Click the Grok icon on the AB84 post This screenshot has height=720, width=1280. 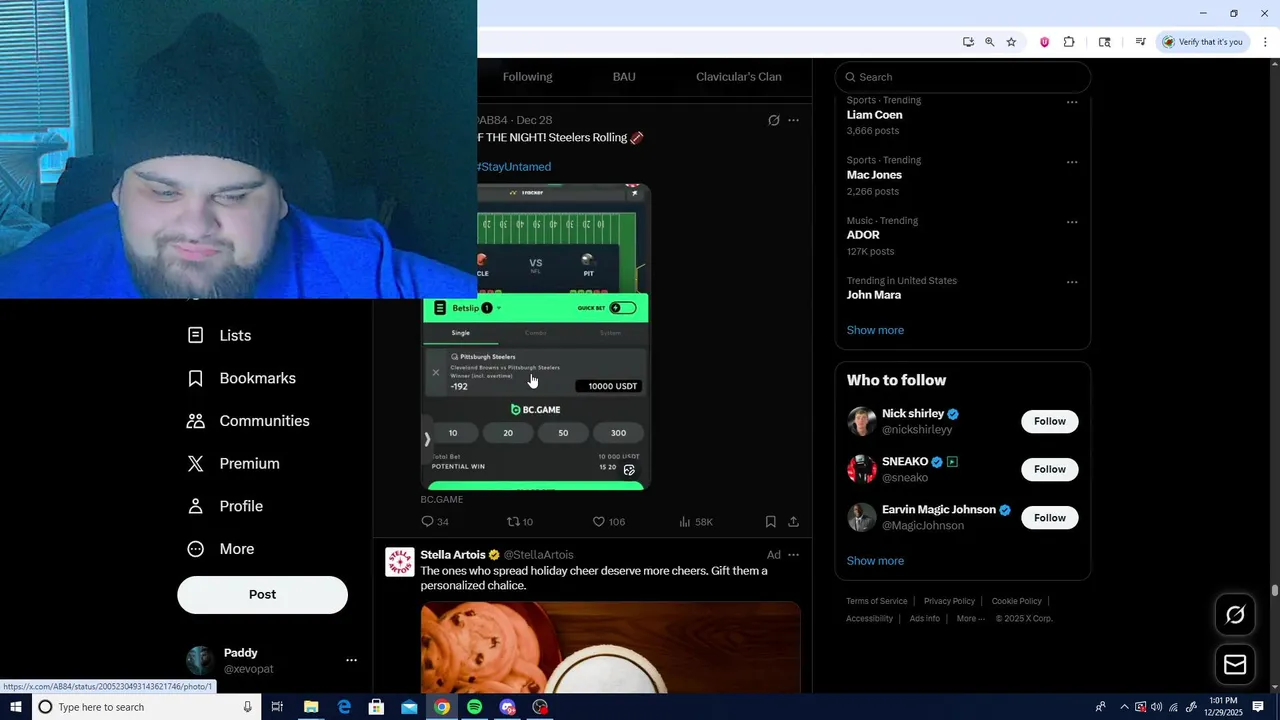773,120
